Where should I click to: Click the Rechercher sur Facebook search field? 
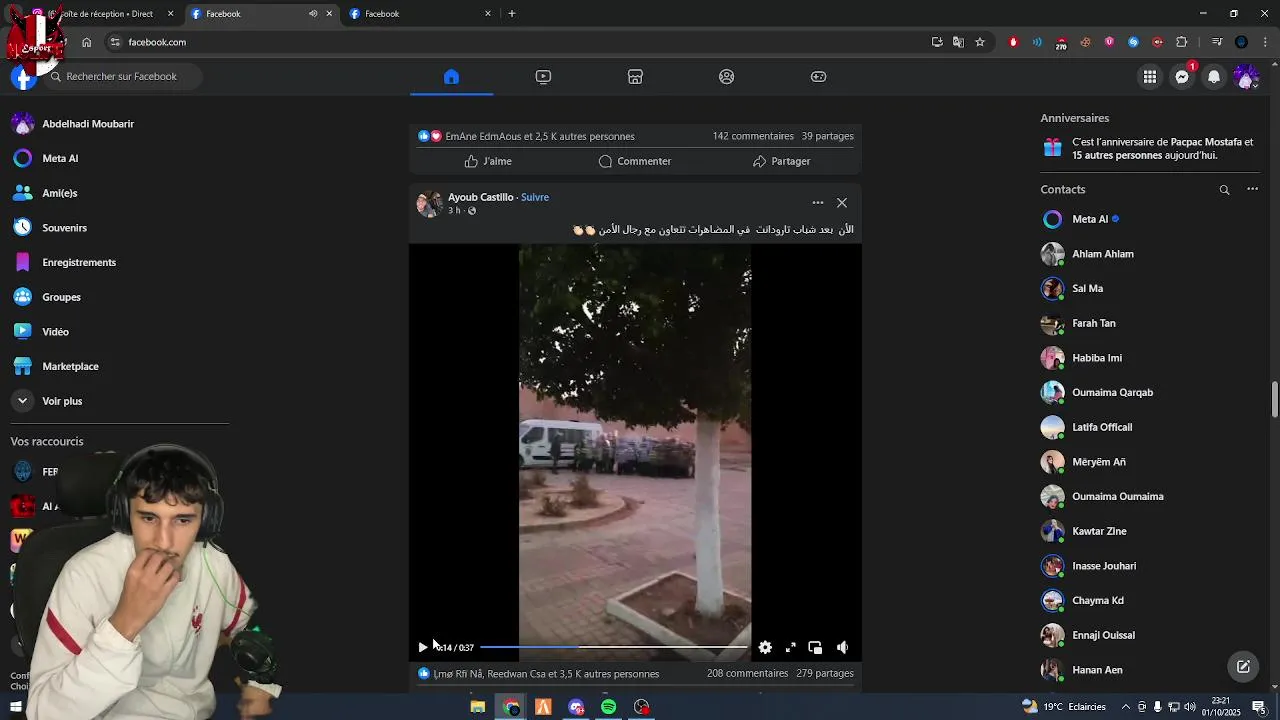121,77
